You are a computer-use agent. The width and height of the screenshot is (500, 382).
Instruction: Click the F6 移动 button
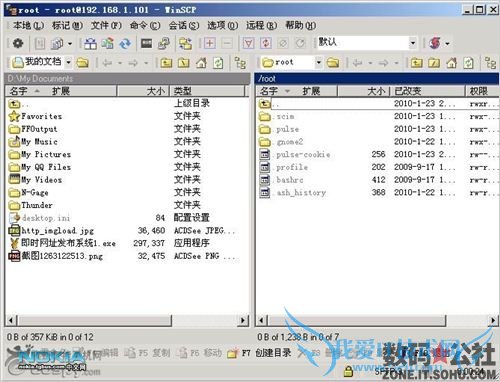(200, 353)
